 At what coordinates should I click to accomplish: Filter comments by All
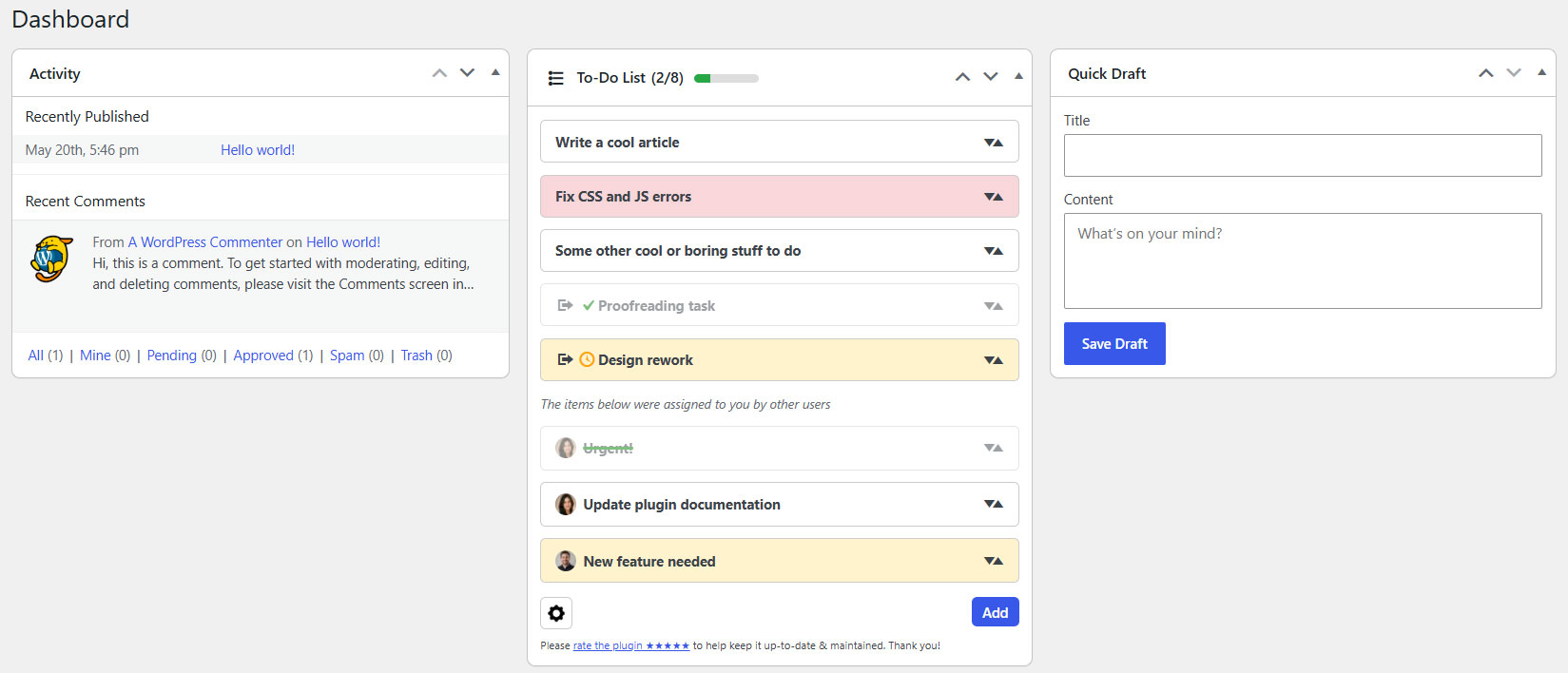click(36, 356)
